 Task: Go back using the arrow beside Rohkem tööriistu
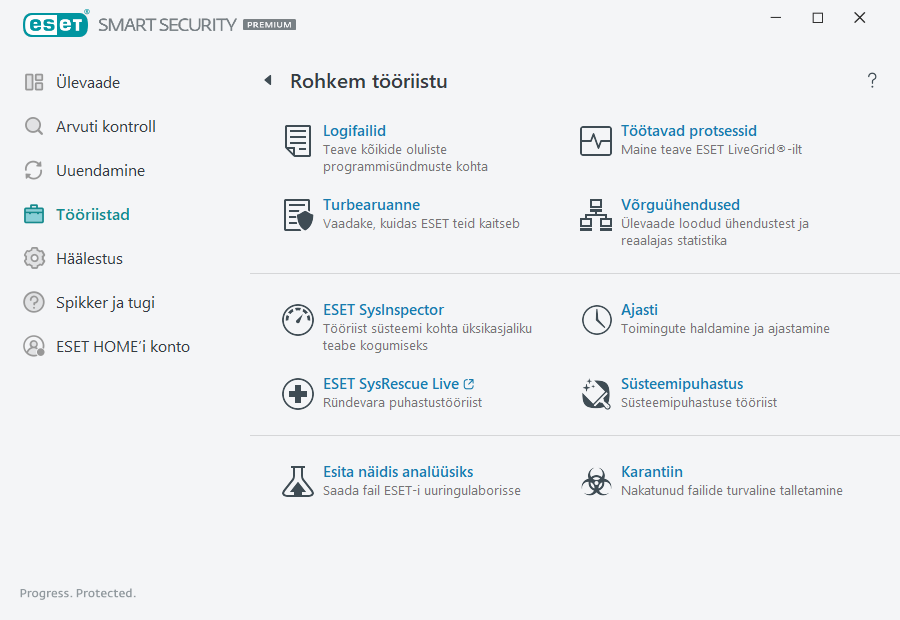[x=267, y=81]
